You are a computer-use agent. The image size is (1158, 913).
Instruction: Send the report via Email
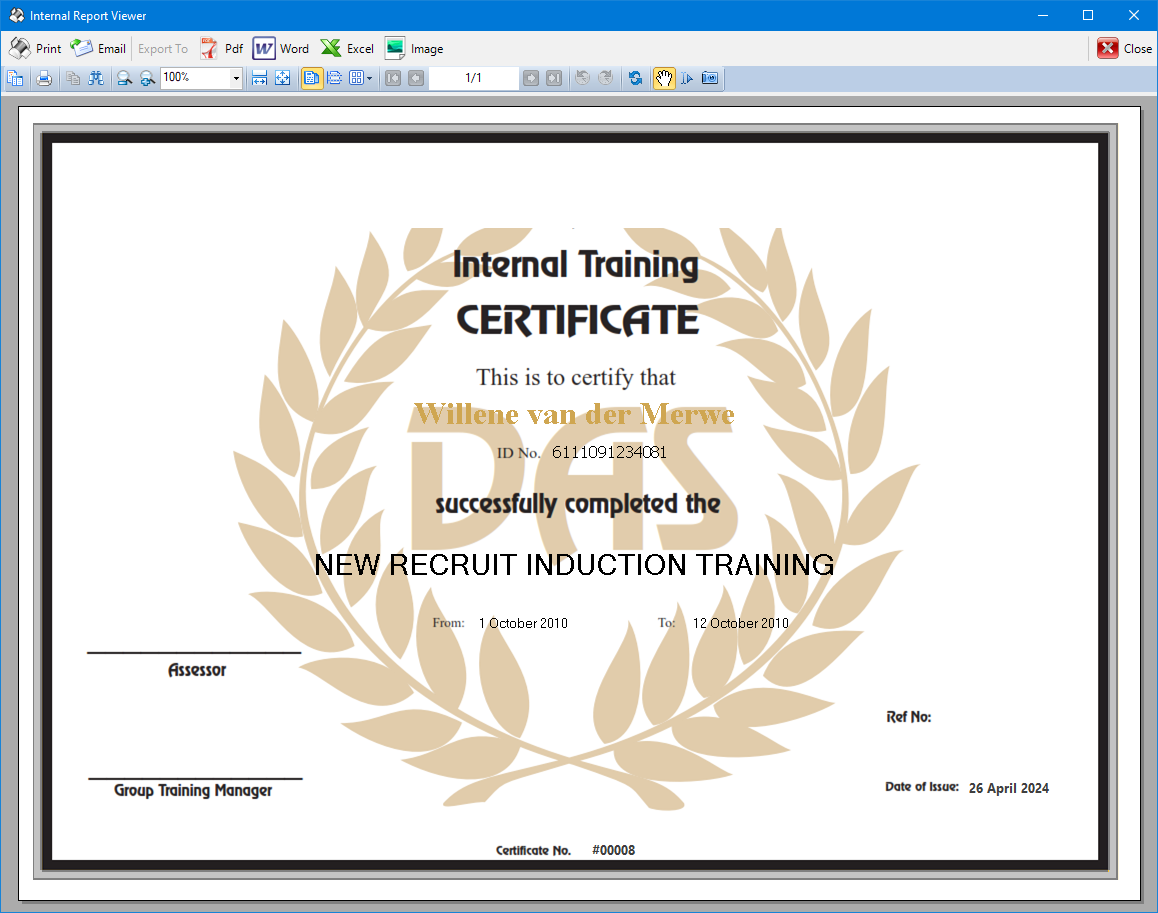tap(97, 49)
